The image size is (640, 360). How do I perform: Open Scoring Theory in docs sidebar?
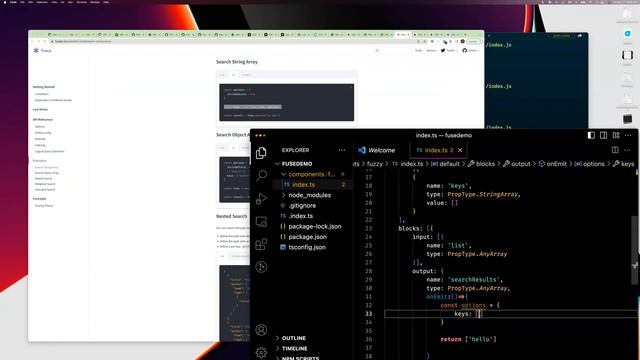tap(44, 206)
